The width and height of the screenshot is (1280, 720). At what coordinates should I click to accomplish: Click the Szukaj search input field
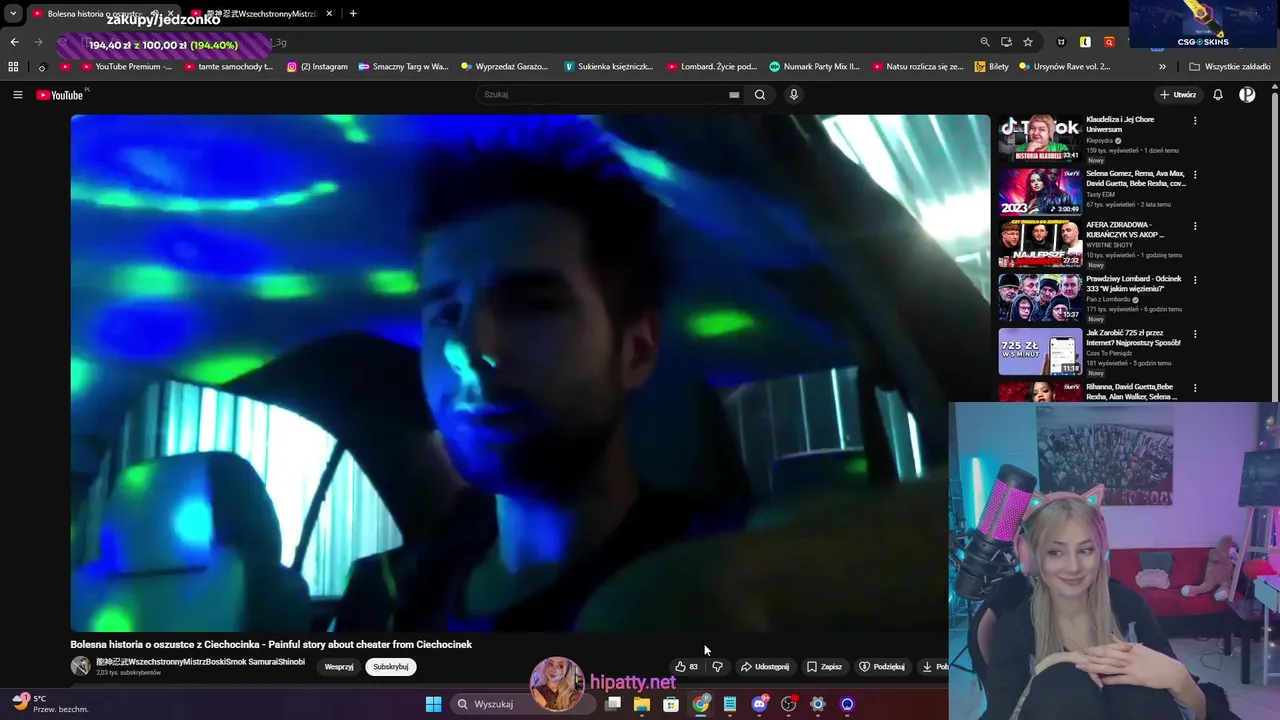tap(604, 95)
